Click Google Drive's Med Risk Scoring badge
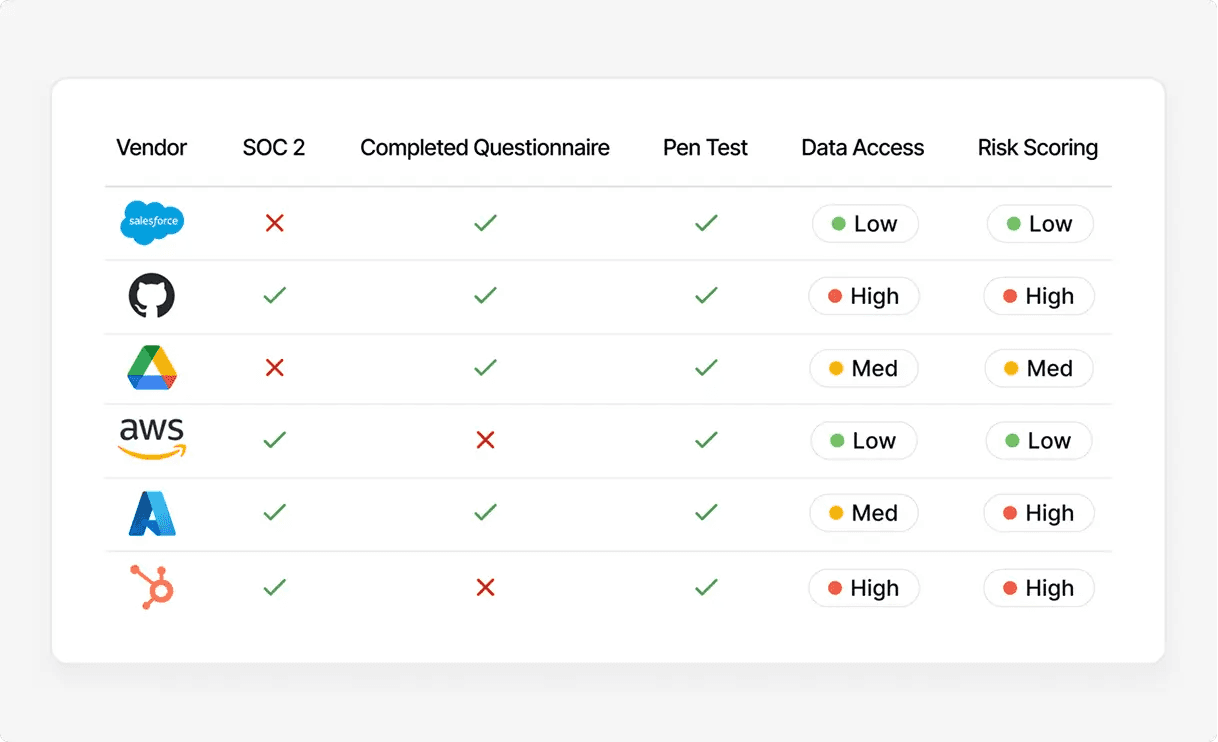 pos(1038,368)
